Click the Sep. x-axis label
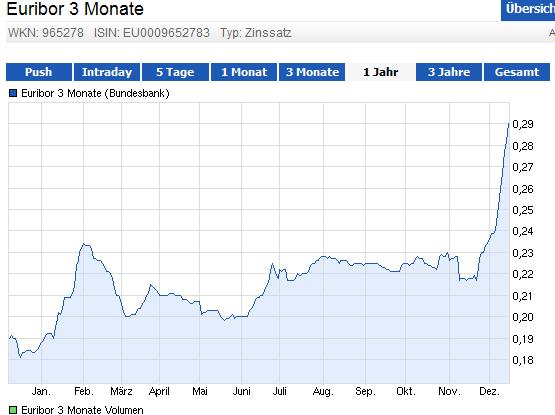555x415 pixels. coord(365,391)
